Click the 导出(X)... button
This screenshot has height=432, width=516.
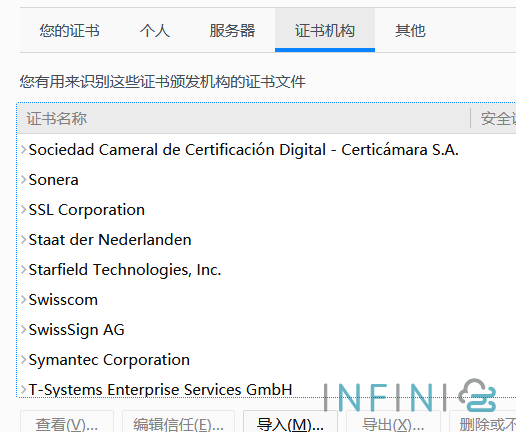(393, 422)
